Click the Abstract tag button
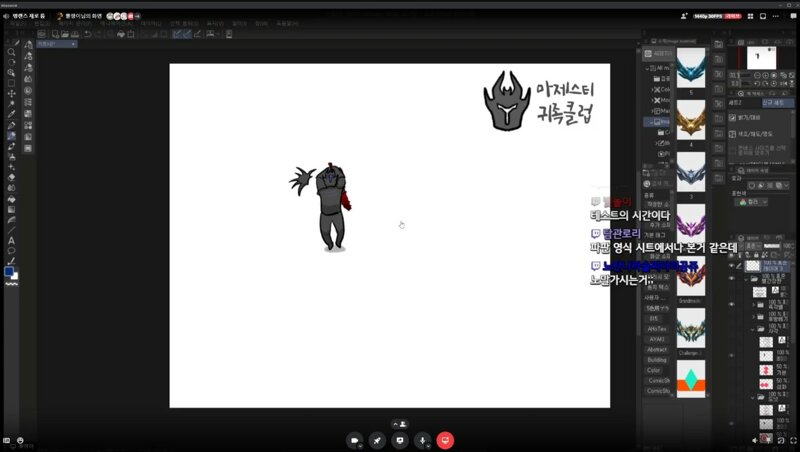The width and height of the screenshot is (800, 452). [x=657, y=349]
